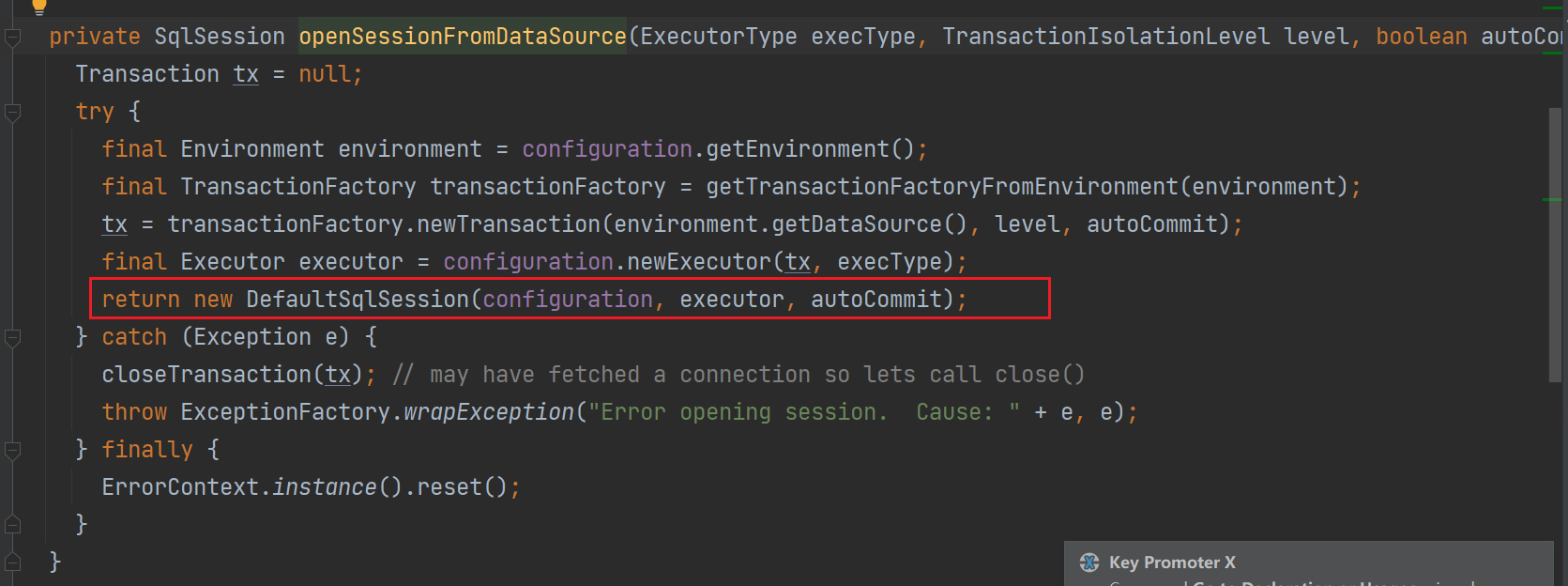Click fold end marker of finally block
Viewport: 1568px width, 586px height.
click(12, 524)
